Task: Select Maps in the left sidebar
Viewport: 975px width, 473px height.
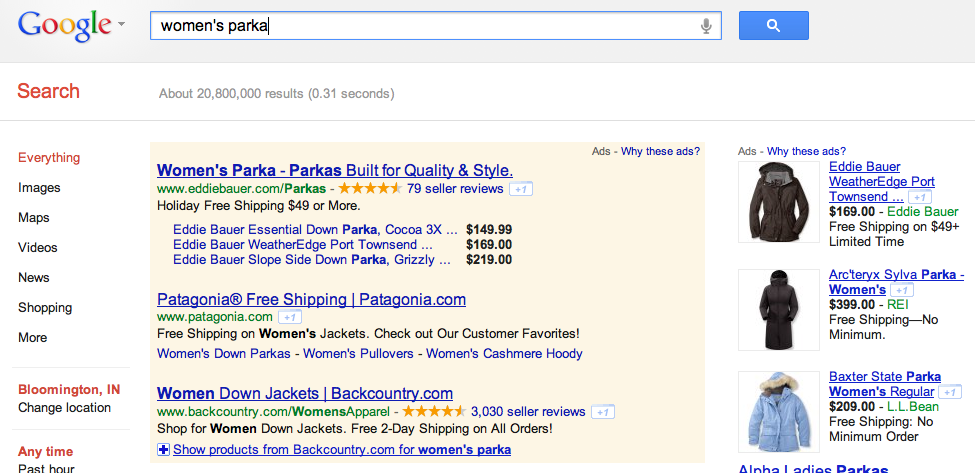Action: (x=34, y=218)
